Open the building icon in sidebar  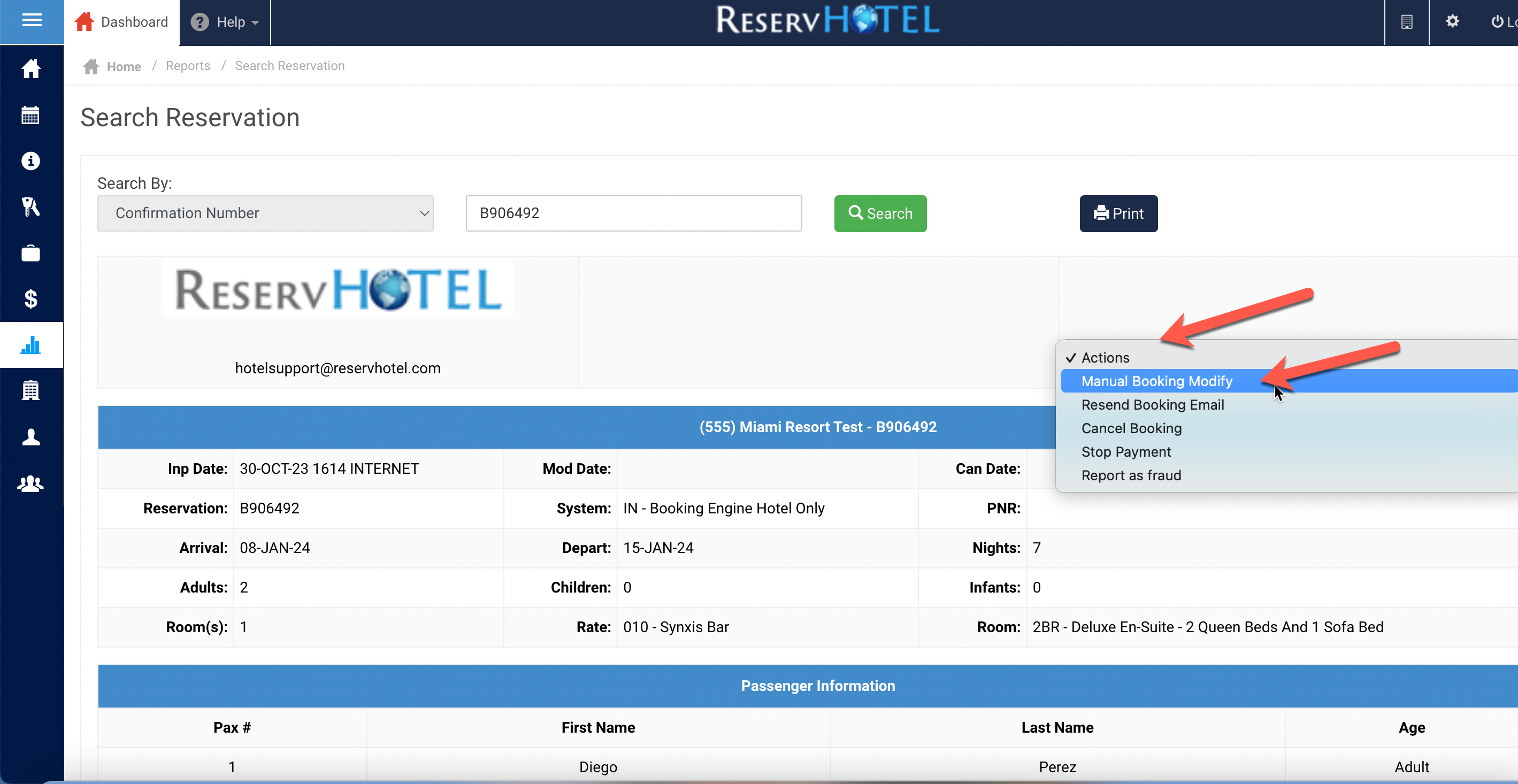click(x=30, y=390)
